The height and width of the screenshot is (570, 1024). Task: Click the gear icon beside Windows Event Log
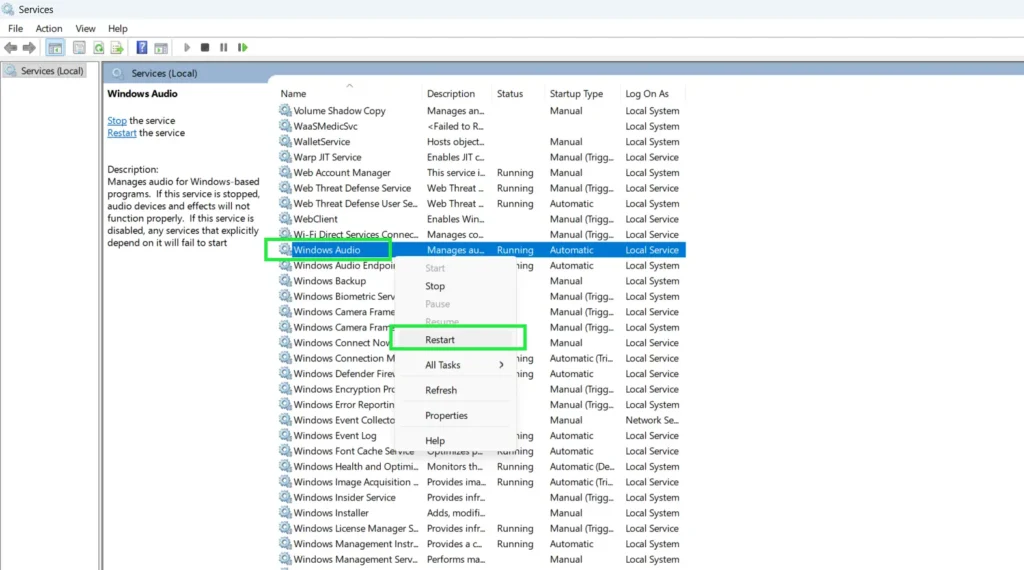pyautogui.click(x=285, y=435)
